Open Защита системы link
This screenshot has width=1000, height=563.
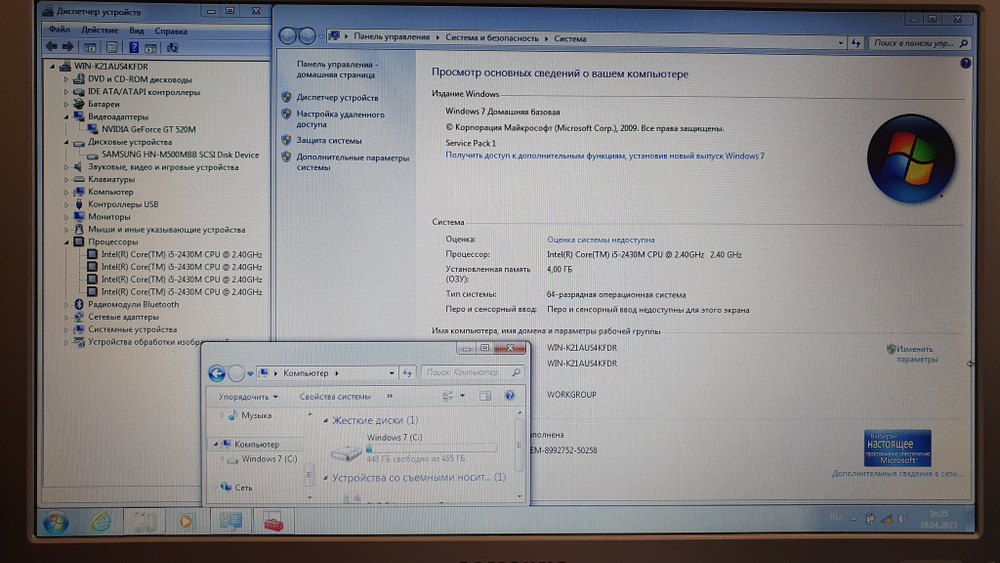click(x=329, y=140)
